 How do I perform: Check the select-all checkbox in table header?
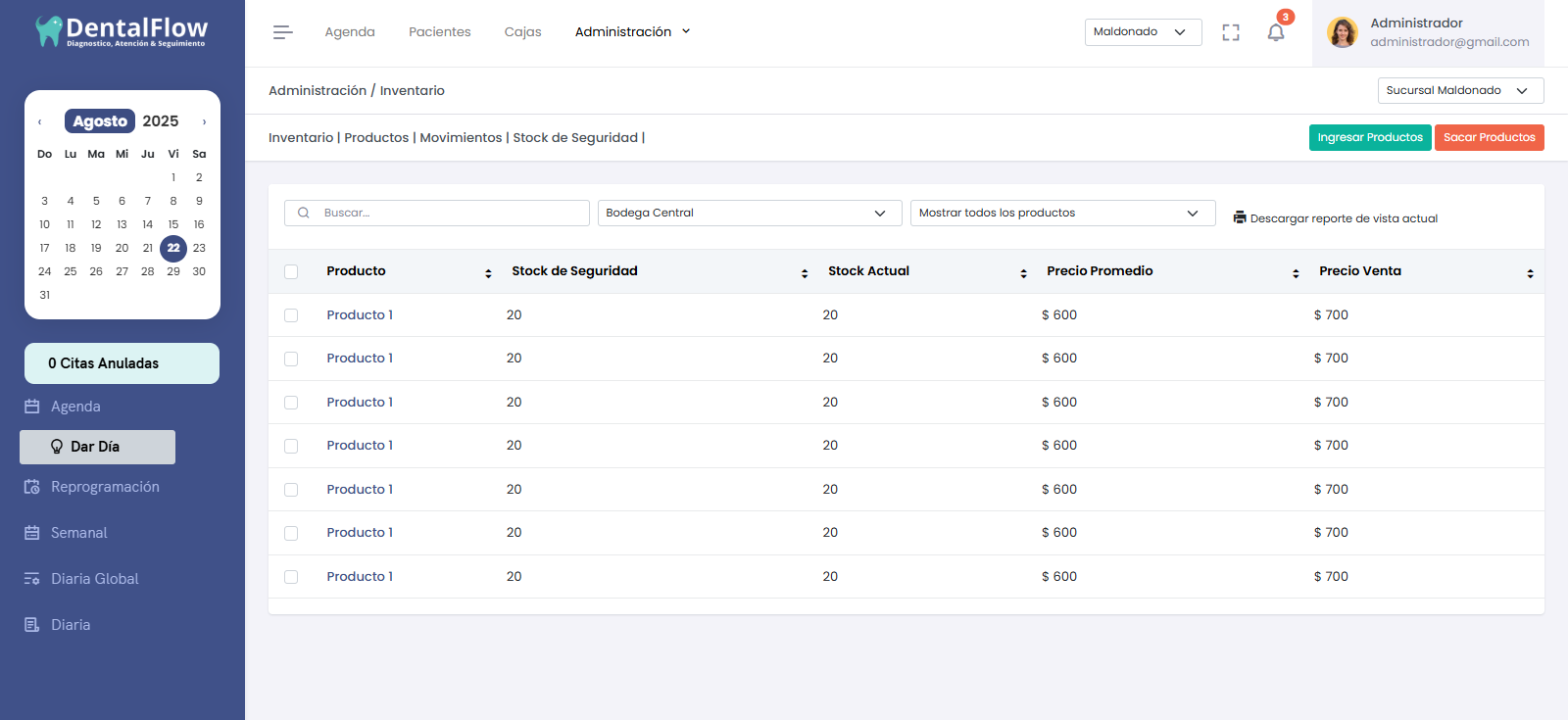coord(291,271)
